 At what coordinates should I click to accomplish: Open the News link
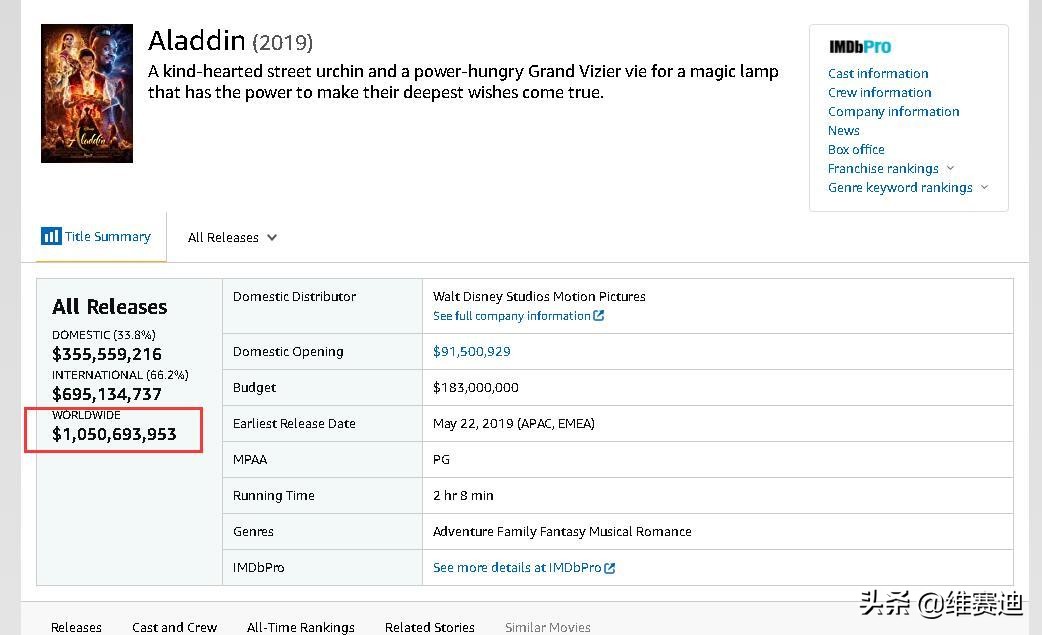tap(843, 130)
